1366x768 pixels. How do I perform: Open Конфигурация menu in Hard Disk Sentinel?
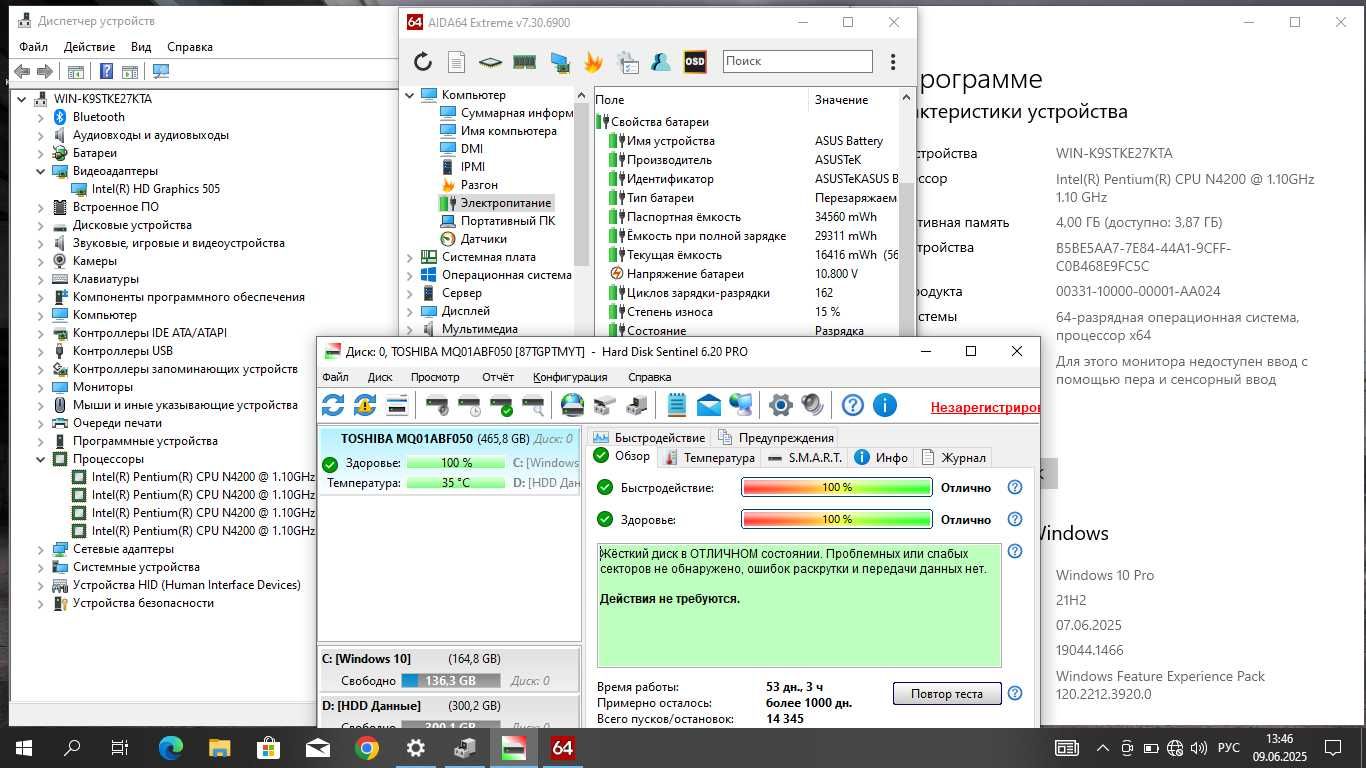pyautogui.click(x=570, y=377)
